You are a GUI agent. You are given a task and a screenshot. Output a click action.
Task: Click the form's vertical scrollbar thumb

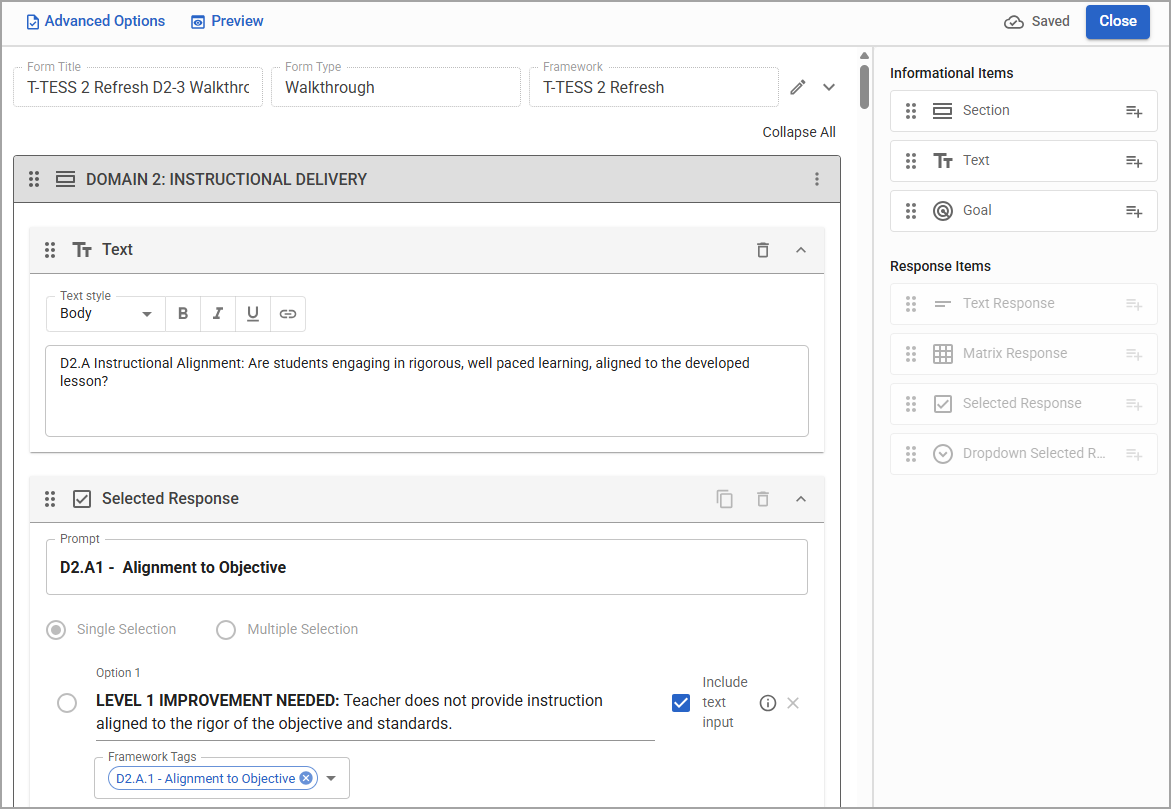coord(864,87)
